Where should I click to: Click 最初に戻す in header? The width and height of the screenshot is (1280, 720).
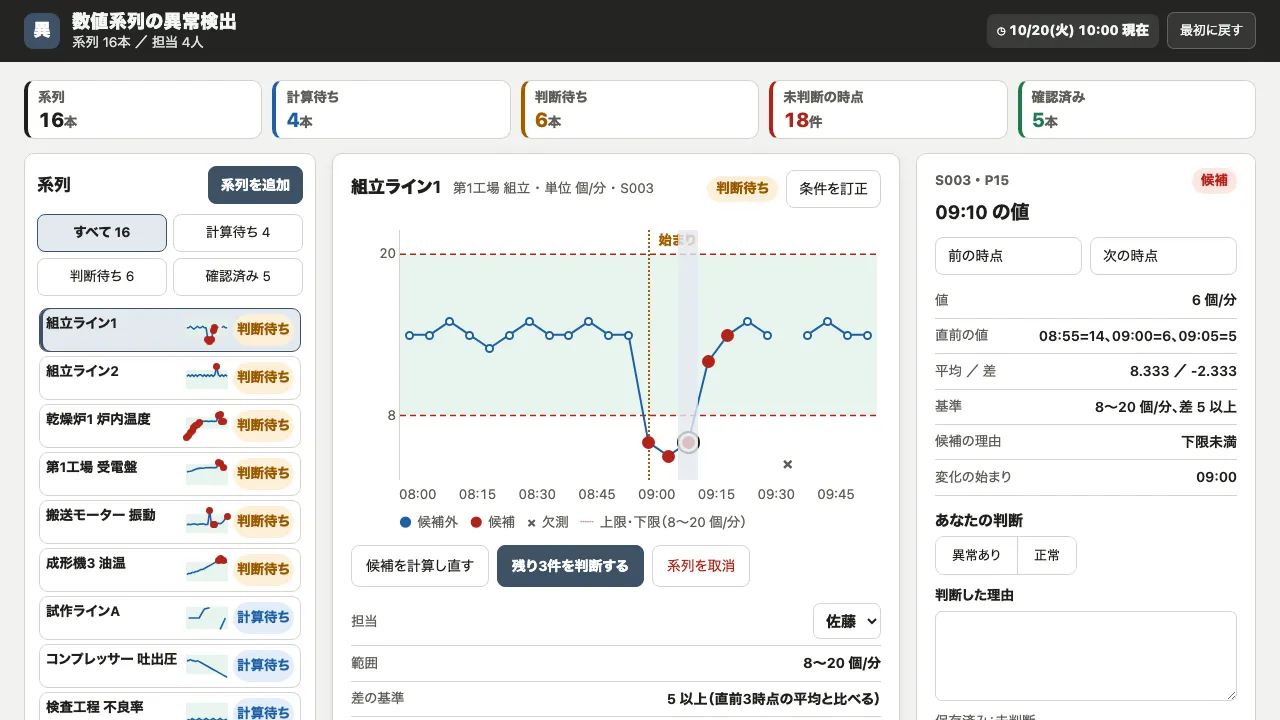pyautogui.click(x=1211, y=30)
